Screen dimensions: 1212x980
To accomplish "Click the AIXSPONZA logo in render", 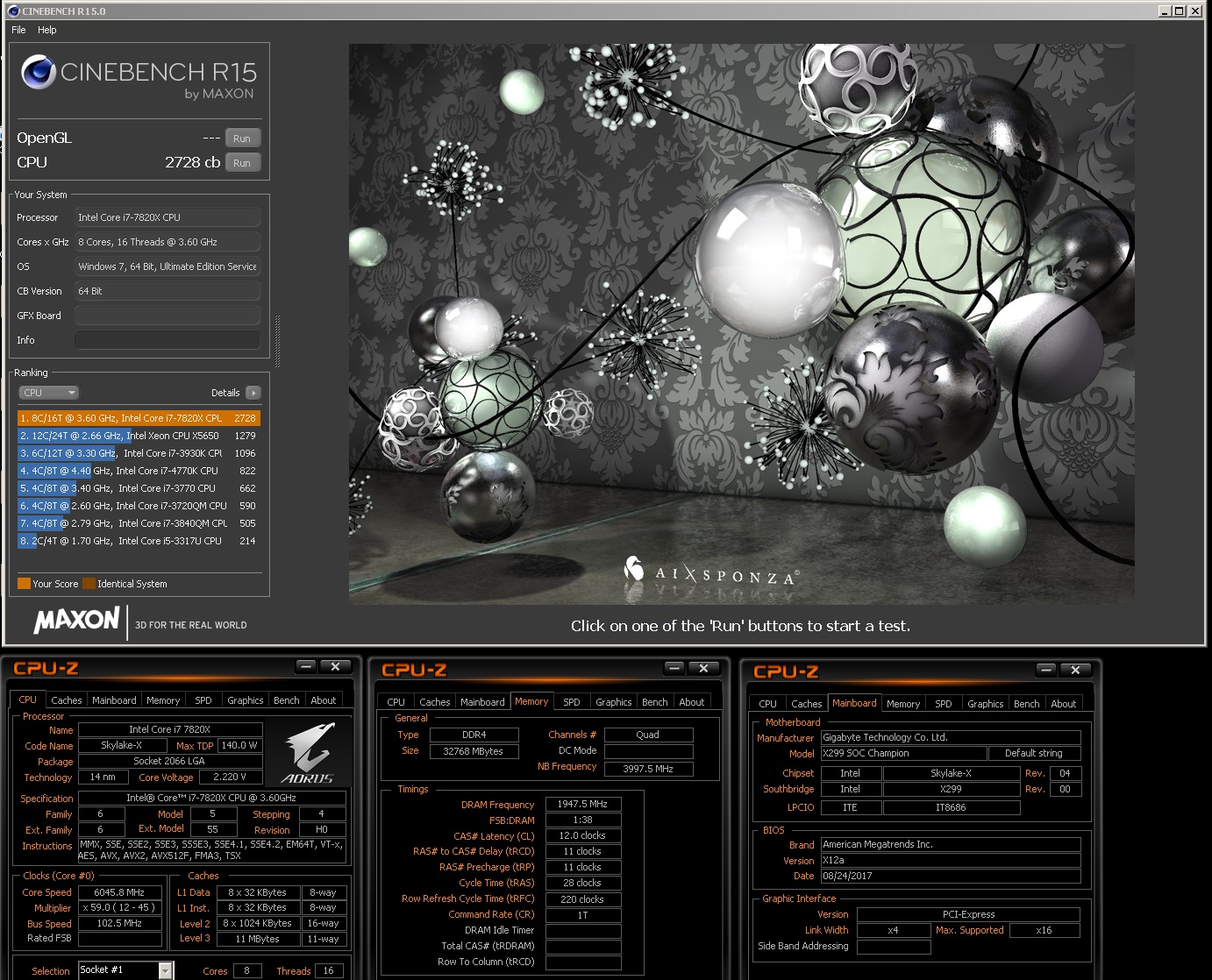I will click(710, 572).
